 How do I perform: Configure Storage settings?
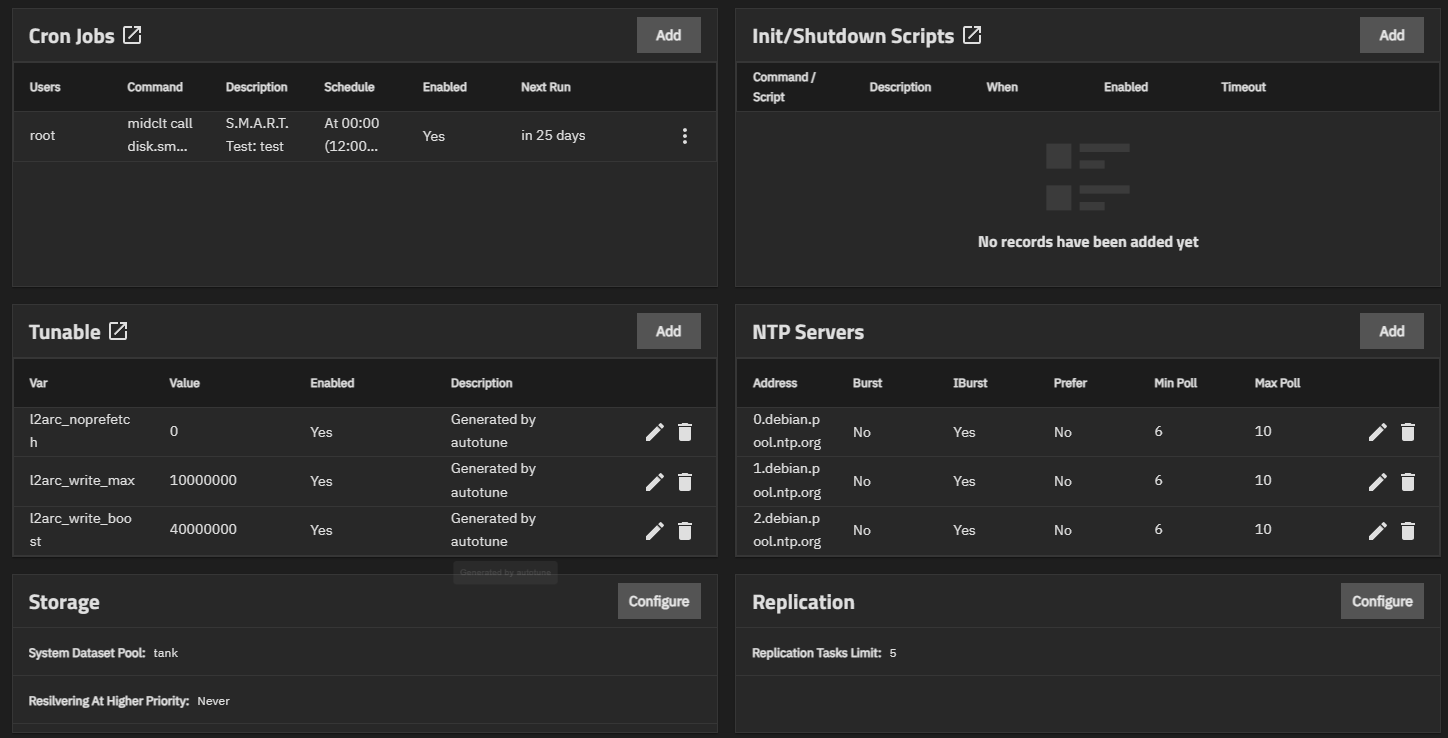[x=659, y=601]
